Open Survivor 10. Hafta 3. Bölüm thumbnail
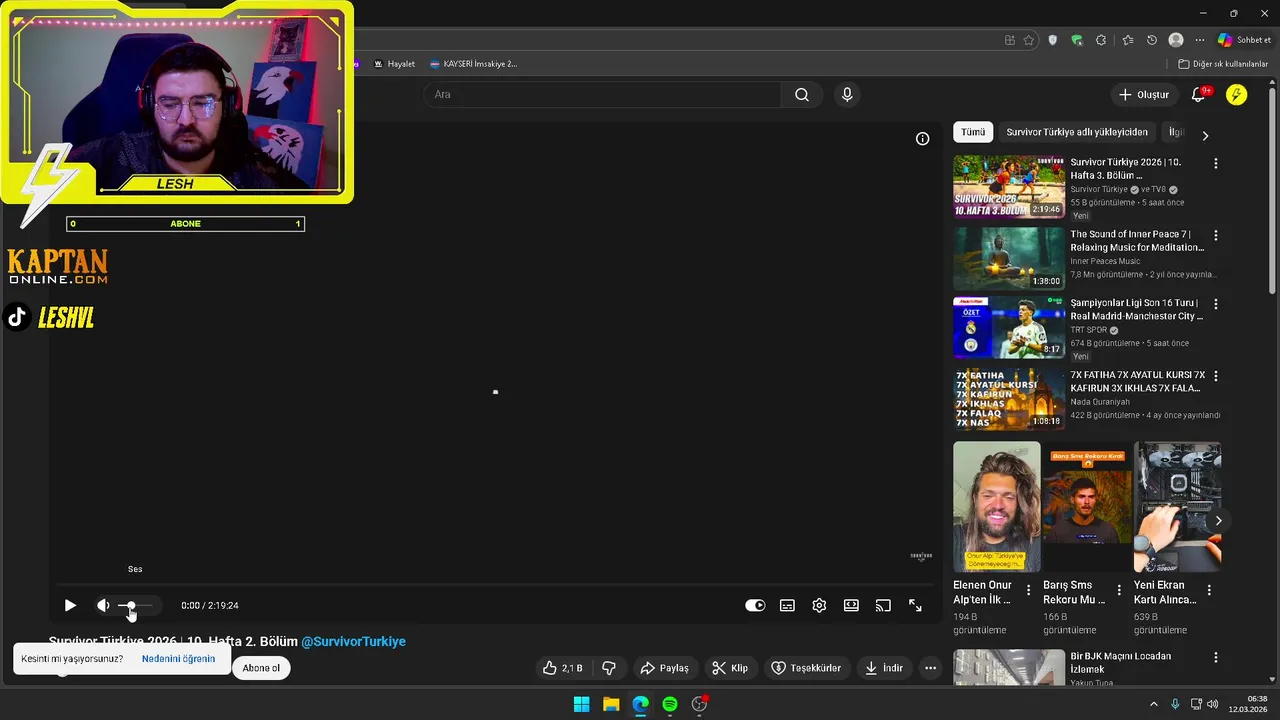1280x720 pixels. (1008, 186)
